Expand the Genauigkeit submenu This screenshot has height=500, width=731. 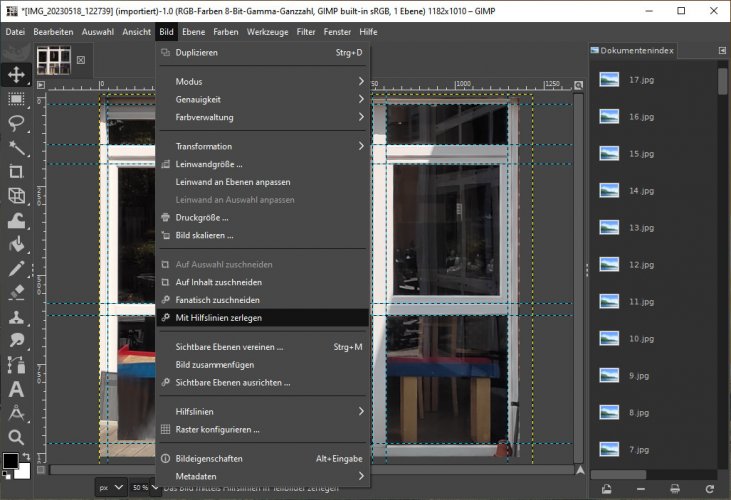(x=263, y=99)
